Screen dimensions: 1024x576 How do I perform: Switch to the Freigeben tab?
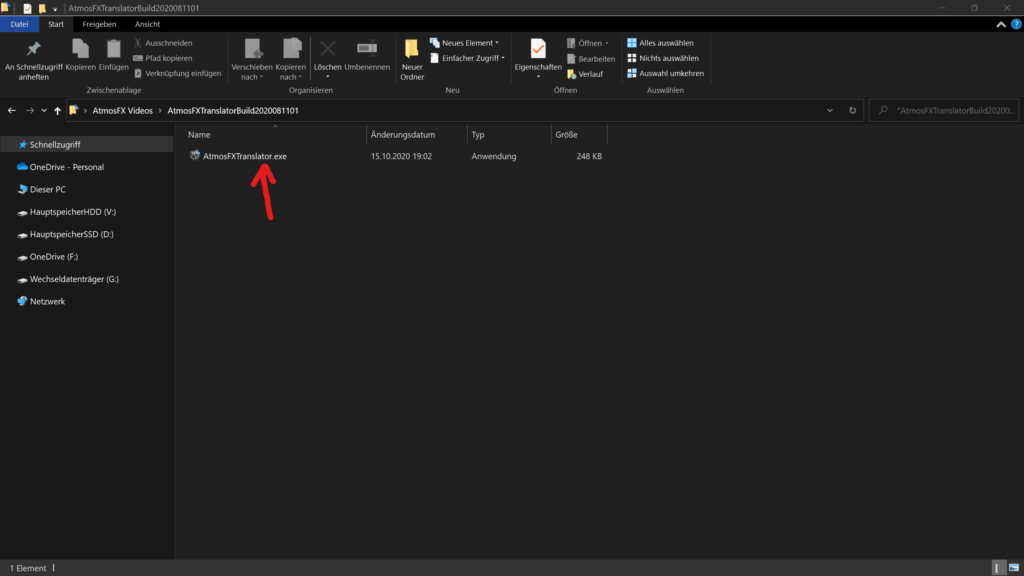pos(99,24)
